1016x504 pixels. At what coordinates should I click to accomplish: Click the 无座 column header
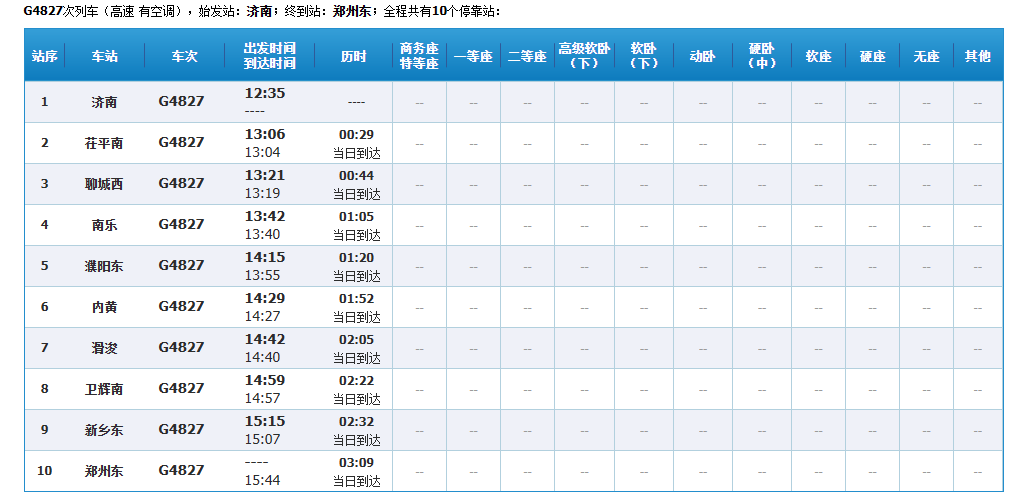pyautogui.click(x=927, y=56)
